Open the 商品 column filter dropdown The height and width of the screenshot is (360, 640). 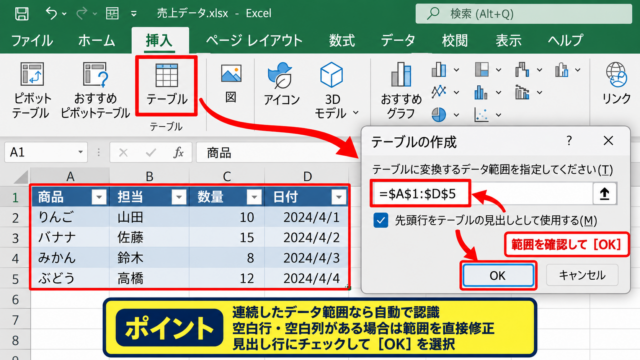(99, 197)
